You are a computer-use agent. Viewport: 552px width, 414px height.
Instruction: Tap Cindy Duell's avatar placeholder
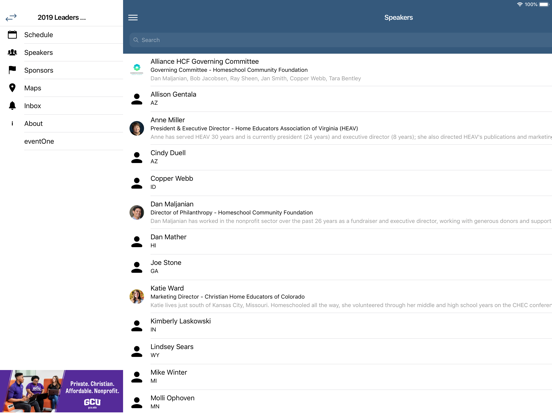[137, 157]
